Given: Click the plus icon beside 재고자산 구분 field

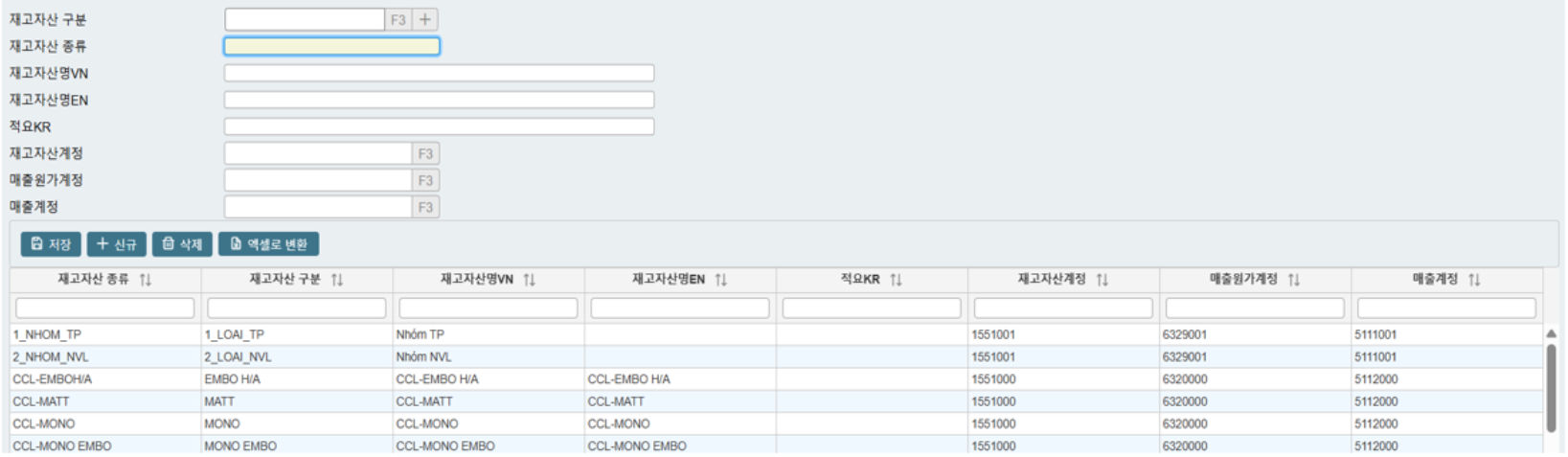Looking at the screenshot, I should 425,19.
